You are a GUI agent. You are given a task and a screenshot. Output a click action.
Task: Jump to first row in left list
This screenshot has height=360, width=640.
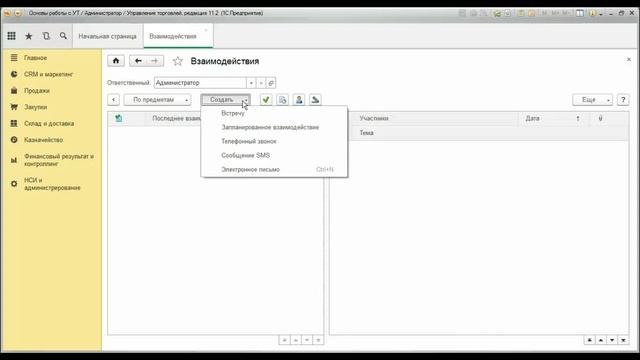point(284,340)
